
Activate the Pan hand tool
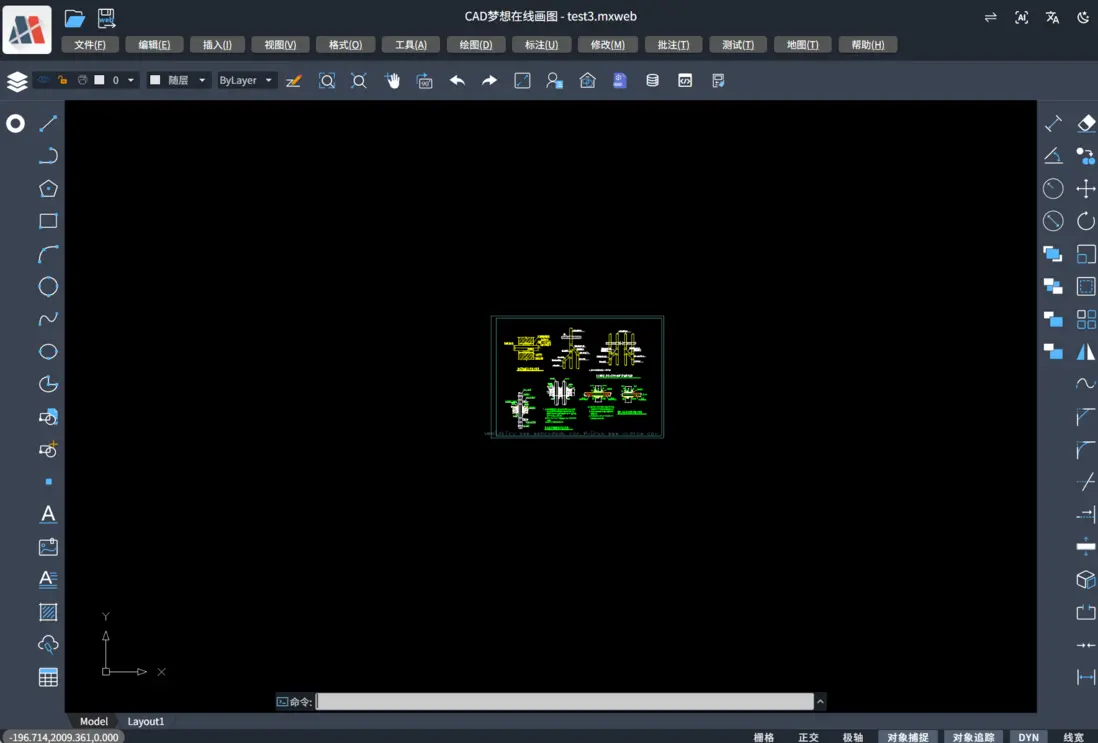392,81
